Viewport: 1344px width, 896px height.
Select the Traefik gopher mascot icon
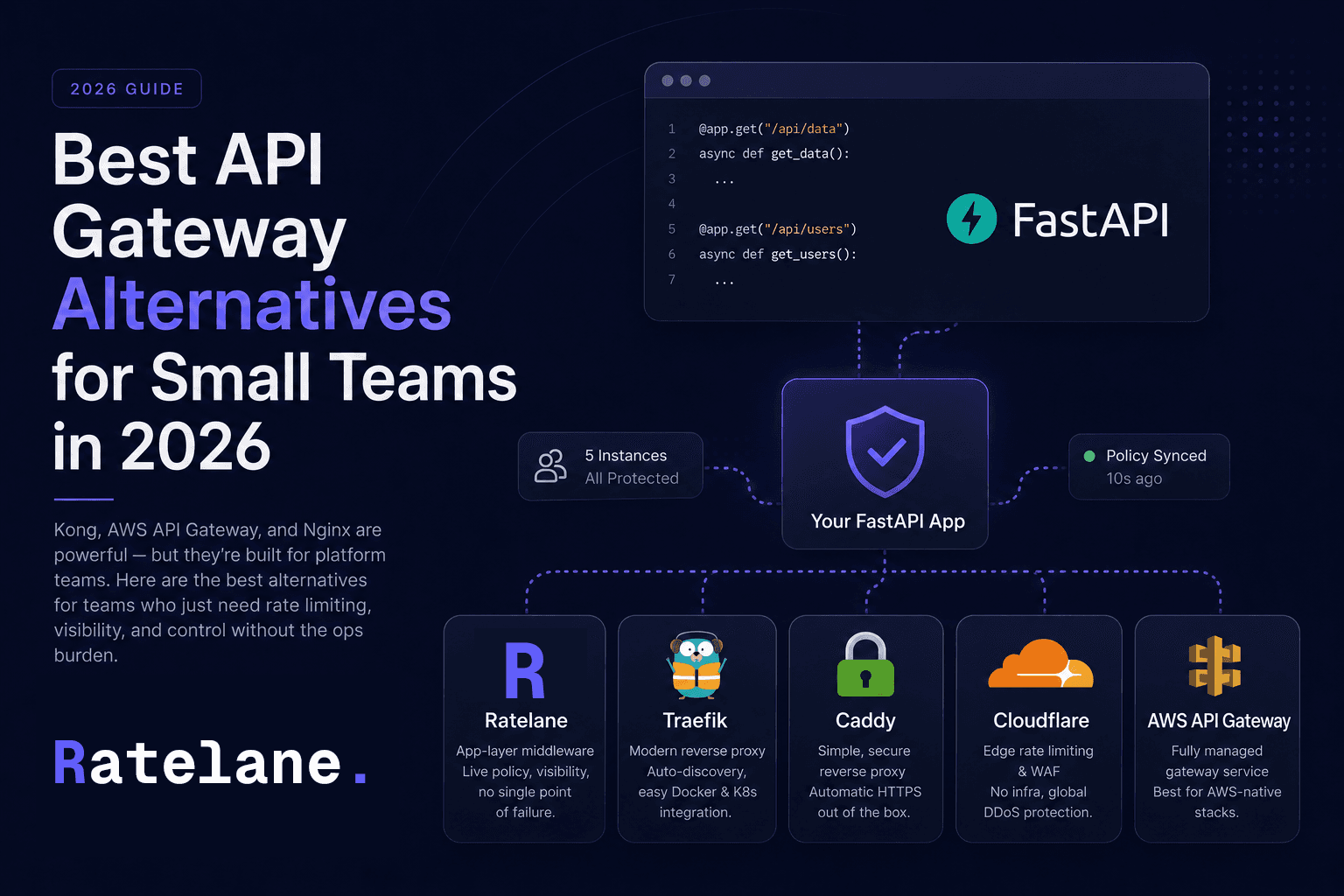coord(696,665)
